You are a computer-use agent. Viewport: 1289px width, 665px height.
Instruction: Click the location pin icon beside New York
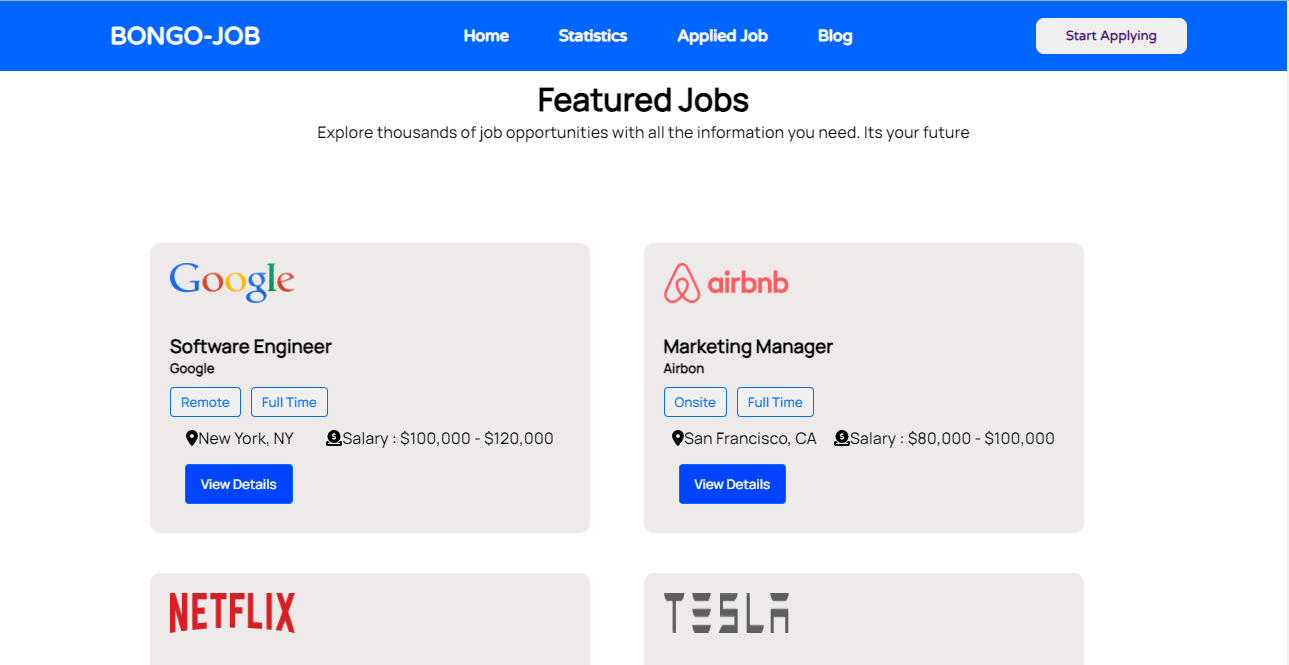tap(192, 438)
